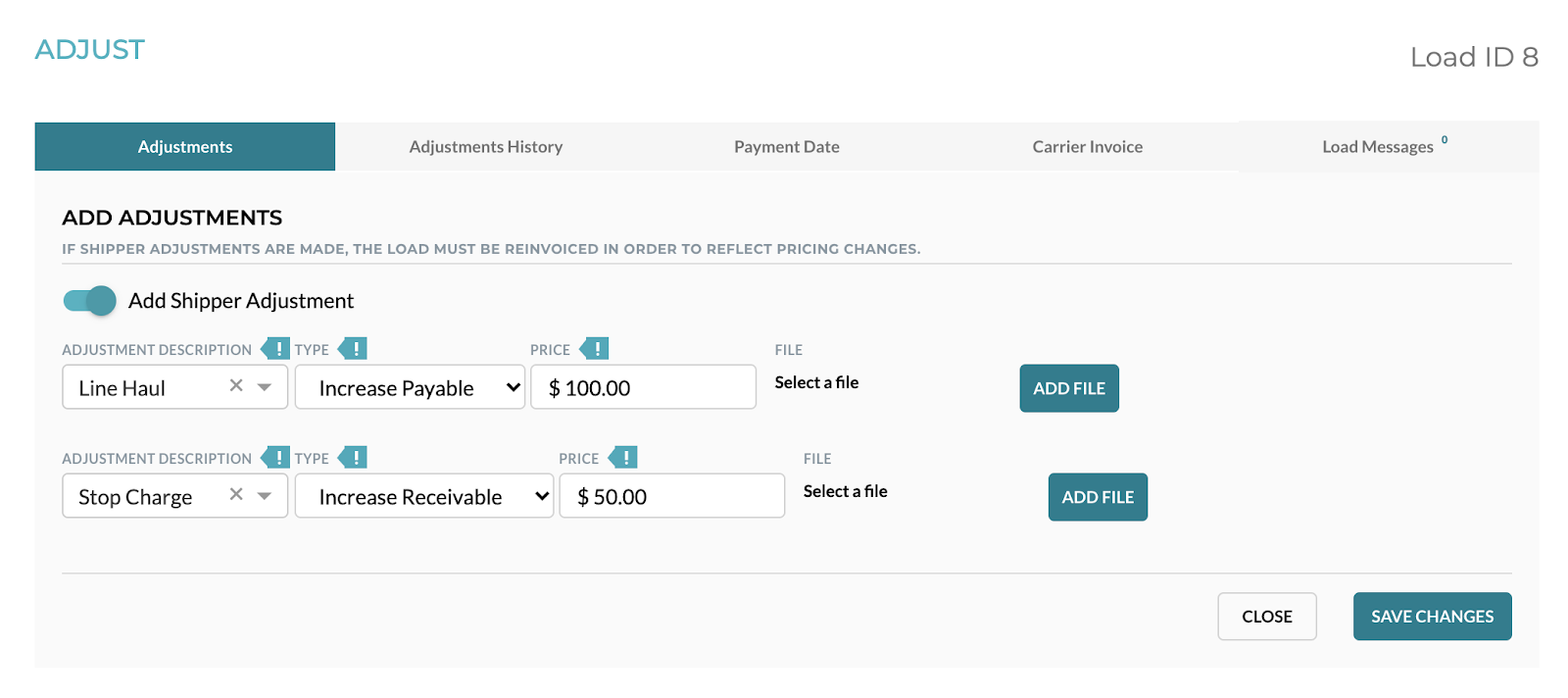The width and height of the screenshot is (1568, 698).
Task: Clear the Line Haul selection with X
Action: pyautogui.click(x=236, y=386)
